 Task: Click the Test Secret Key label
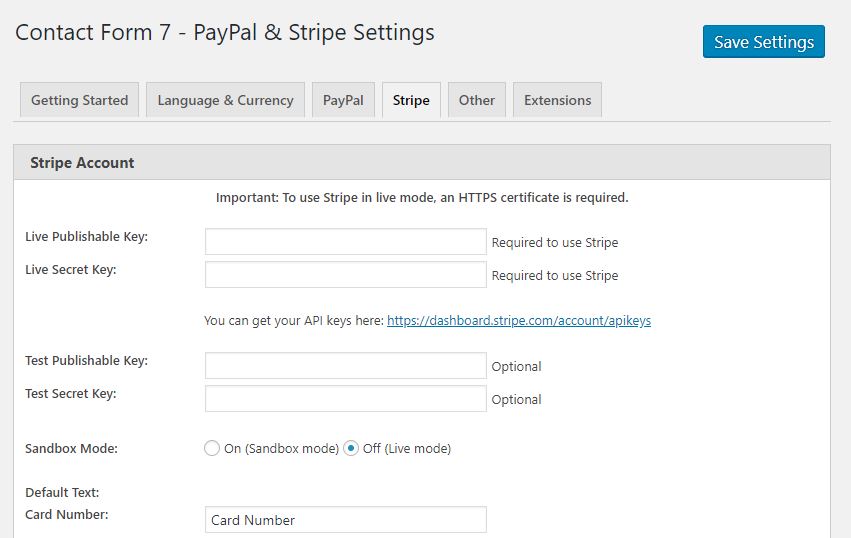(71, 394)
